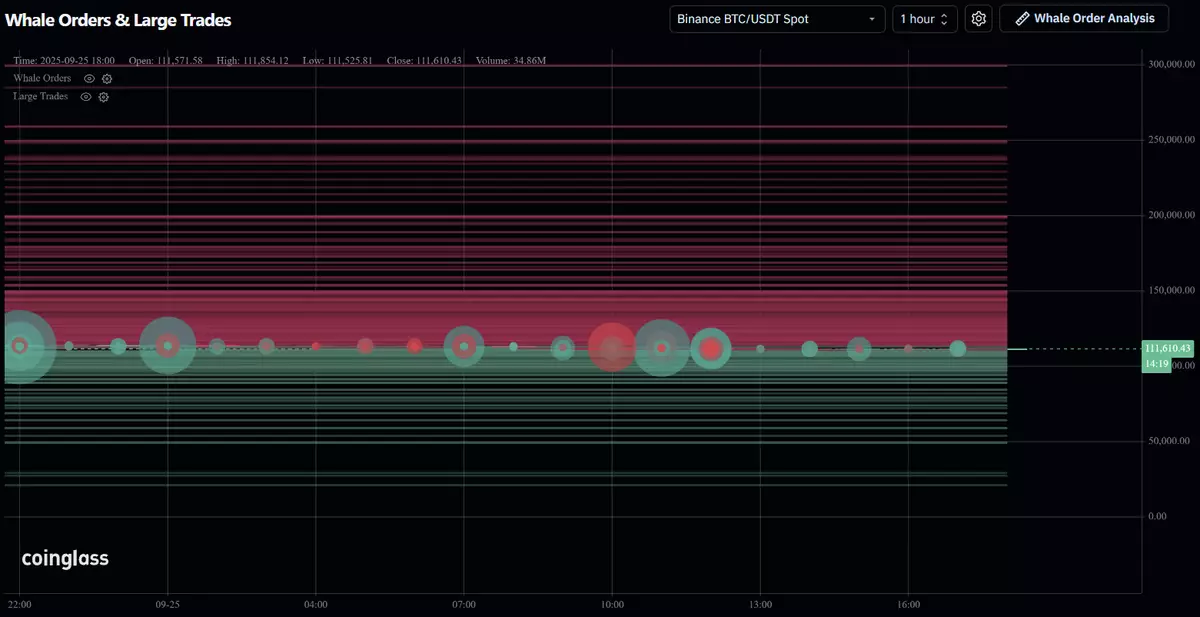This screenshot has height=617, width=1200.
Task: Select the Whale Orders legend label
Action: coord(42,78)
